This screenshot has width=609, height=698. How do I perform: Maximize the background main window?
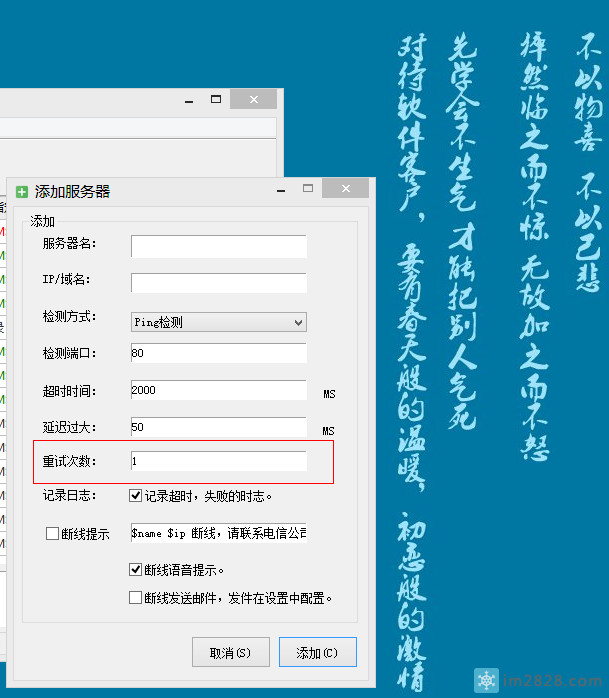click(215, 99)
